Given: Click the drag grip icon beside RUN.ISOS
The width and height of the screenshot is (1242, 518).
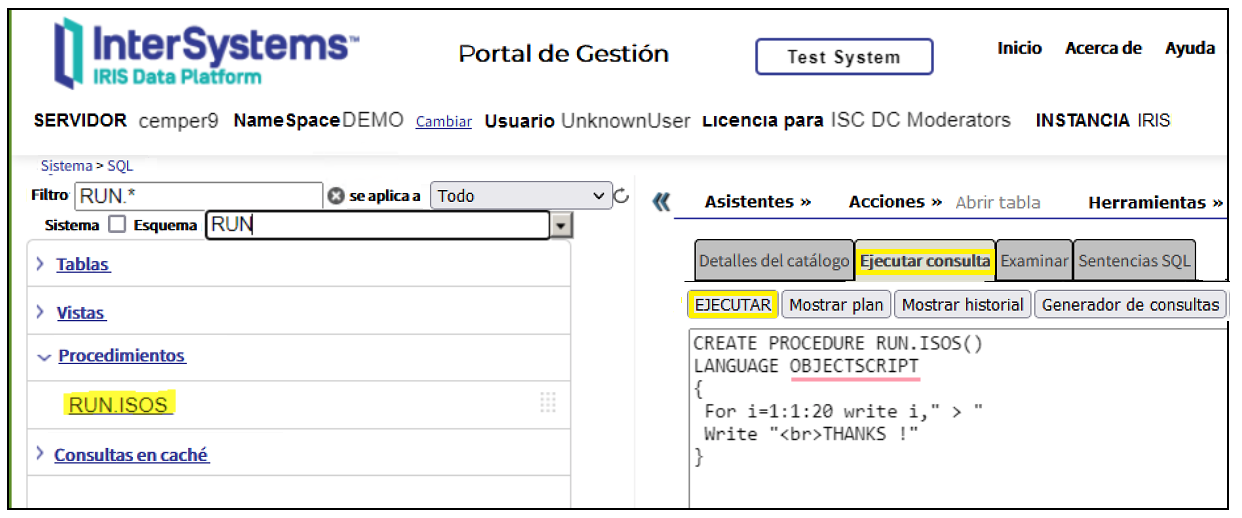Looking at the screenshot, I should click(547, 403).
